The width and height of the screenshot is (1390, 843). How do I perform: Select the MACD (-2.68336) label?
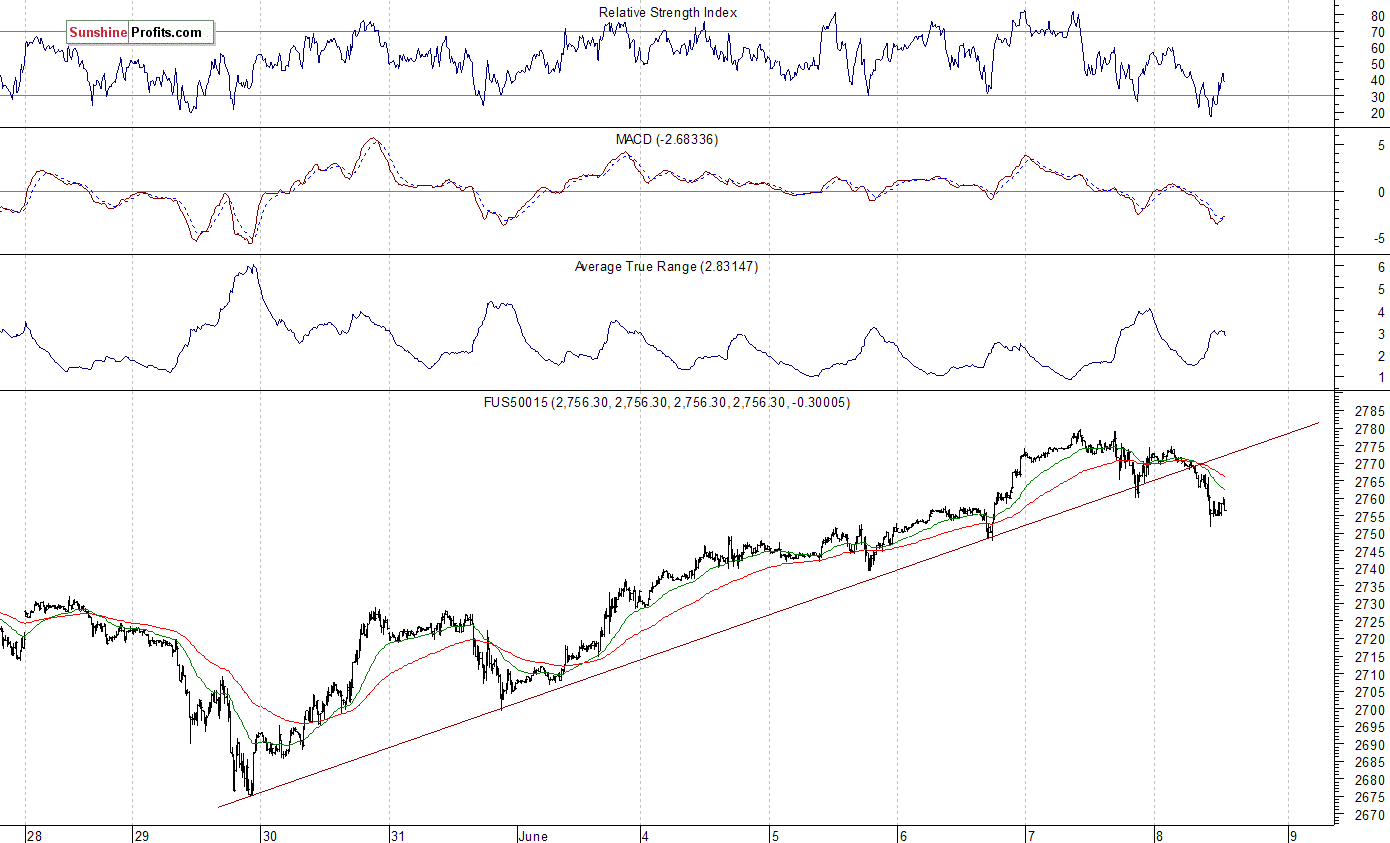coord(667,139)
